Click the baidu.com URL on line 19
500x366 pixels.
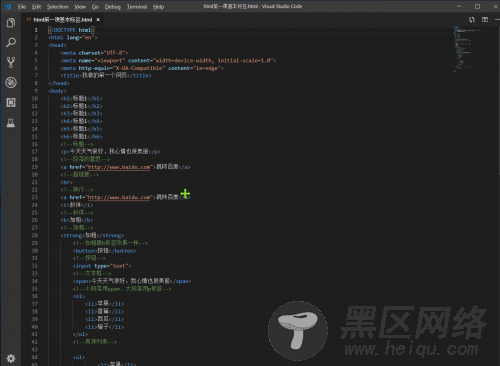pos(119,167)
